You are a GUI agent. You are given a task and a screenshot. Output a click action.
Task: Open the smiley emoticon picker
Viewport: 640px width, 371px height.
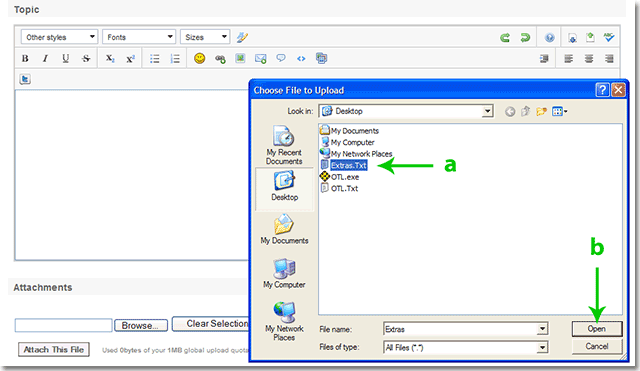(200, 58)
